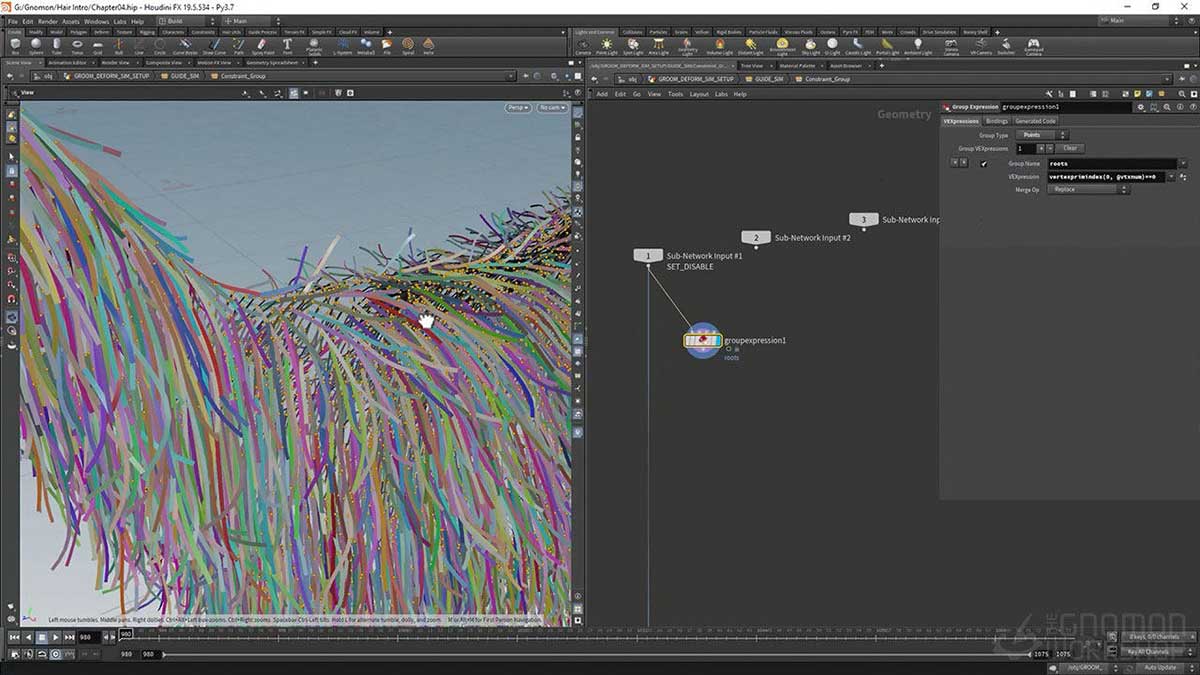Select the VR Camera shelf tool
The width and height of the screenshot is (1200, 675).
click(980, 44)
